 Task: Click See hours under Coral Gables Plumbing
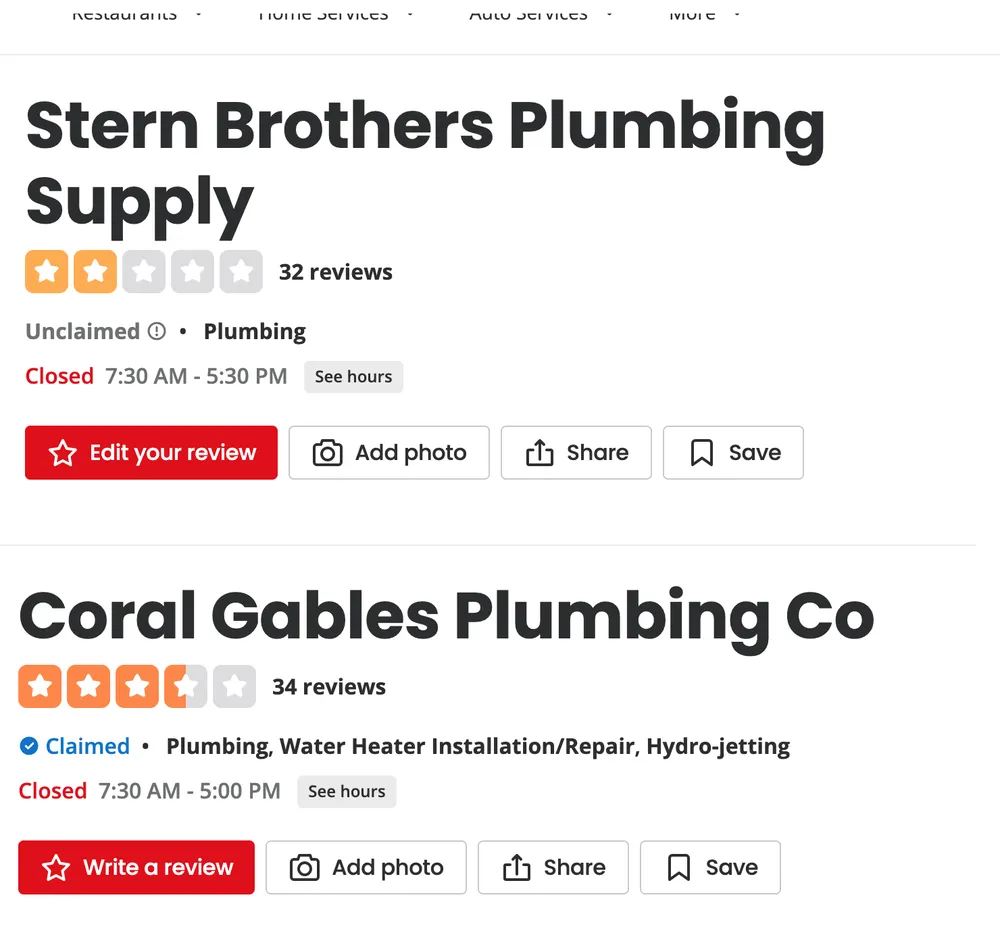[346, 791]
